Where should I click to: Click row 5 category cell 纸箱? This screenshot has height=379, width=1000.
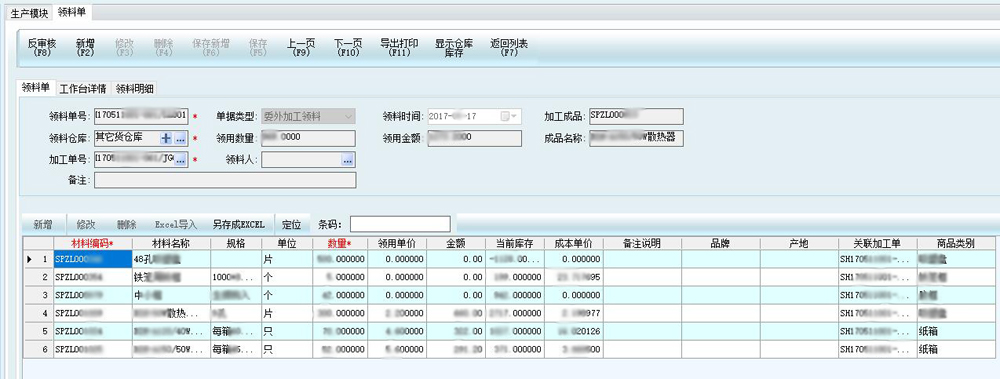[x=955, y=332]
